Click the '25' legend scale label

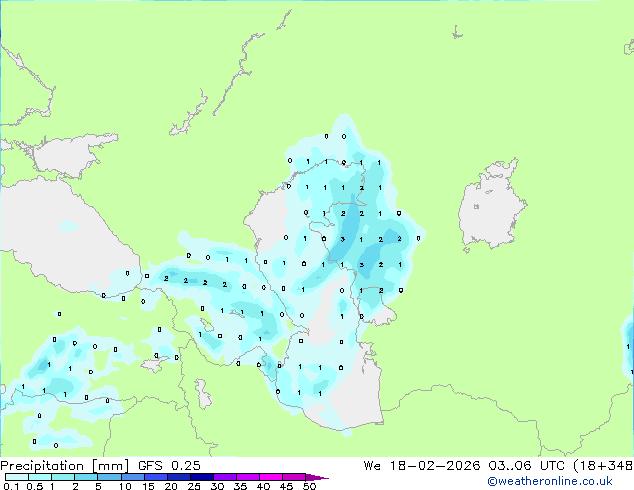(x=194, y=486)
